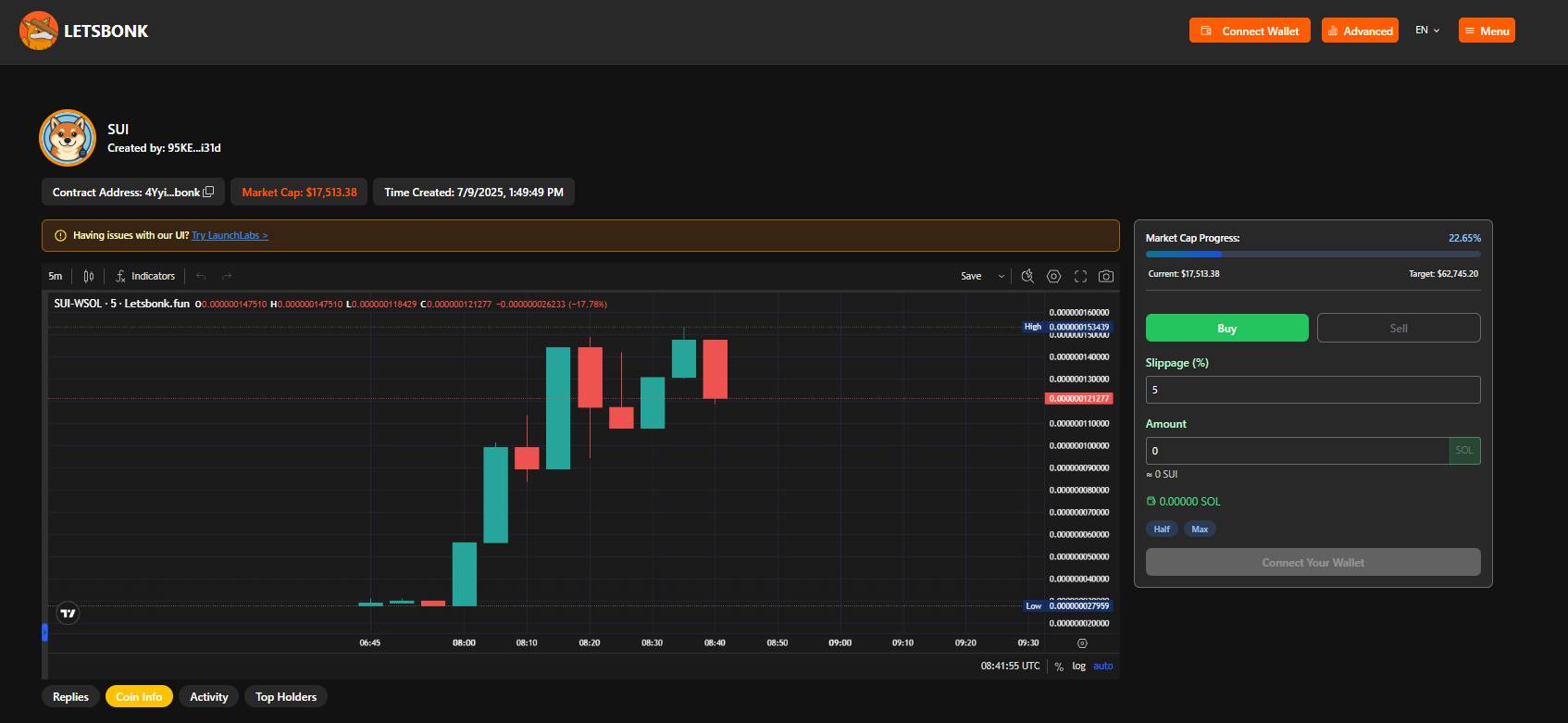Open the 5m timeframe selector
Screen dimensions: 1568x723
tap(56, 276)
